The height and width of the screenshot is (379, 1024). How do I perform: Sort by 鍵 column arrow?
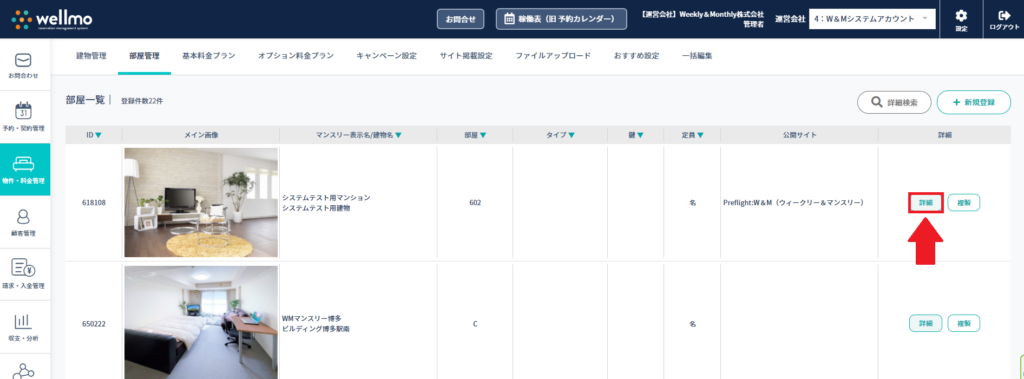640,135
